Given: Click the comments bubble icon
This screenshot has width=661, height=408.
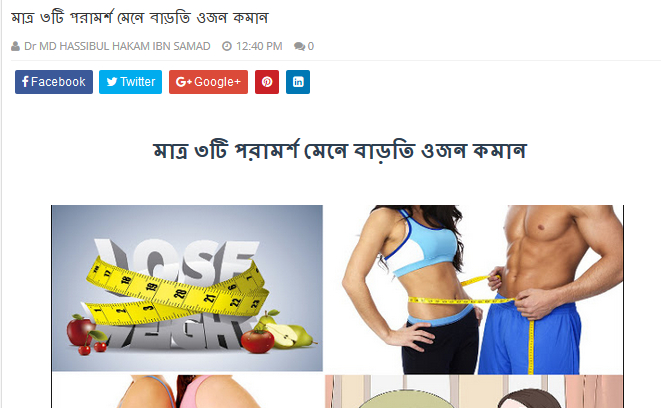Looking at the screenshot, I should click(x=299, y=46).
